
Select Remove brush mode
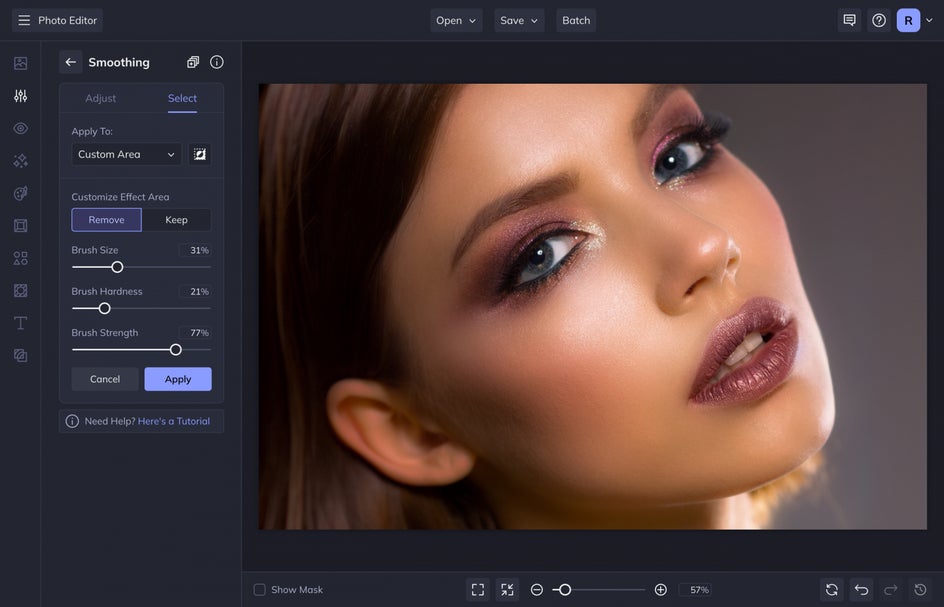pos(107,220)
